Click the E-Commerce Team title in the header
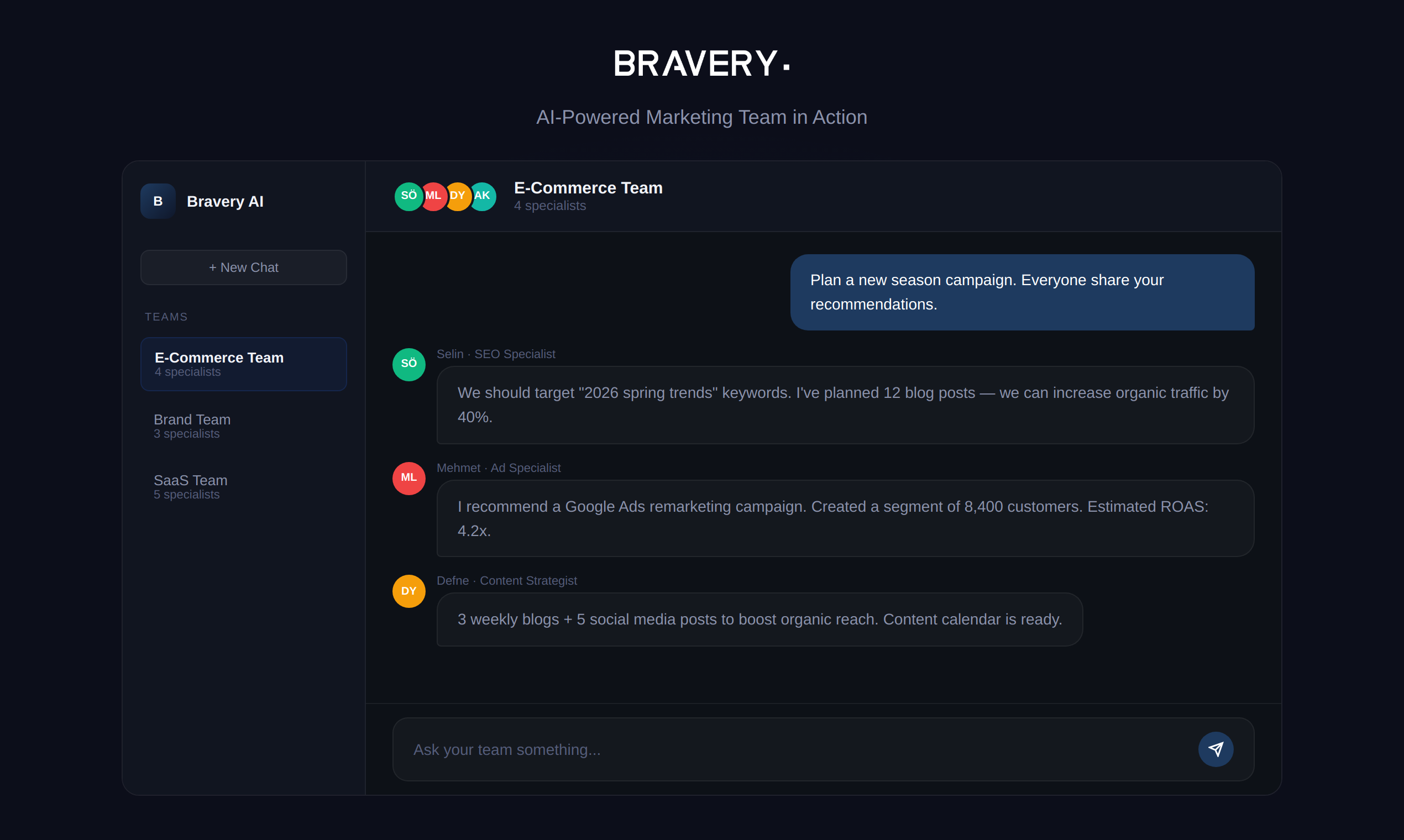 (x=588, y=188)
